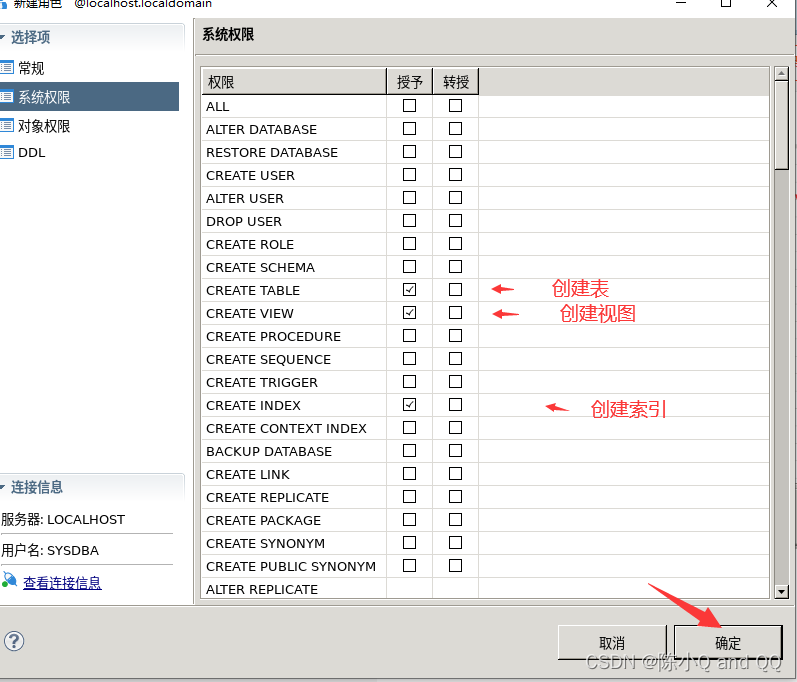Grant DROP USER permission

tap(409, 221)
